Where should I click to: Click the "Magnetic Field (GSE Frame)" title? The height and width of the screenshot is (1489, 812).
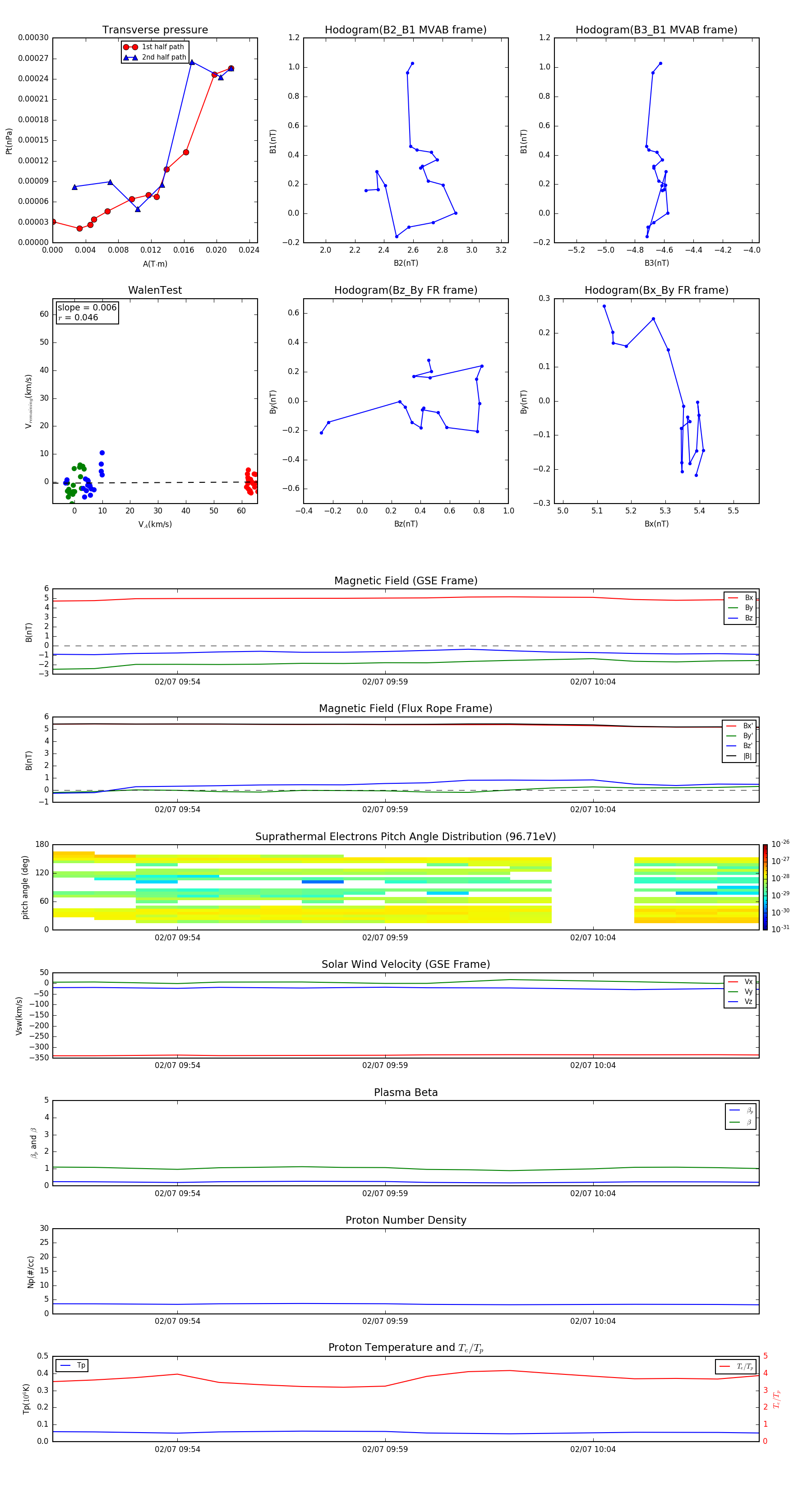(406, 581)
